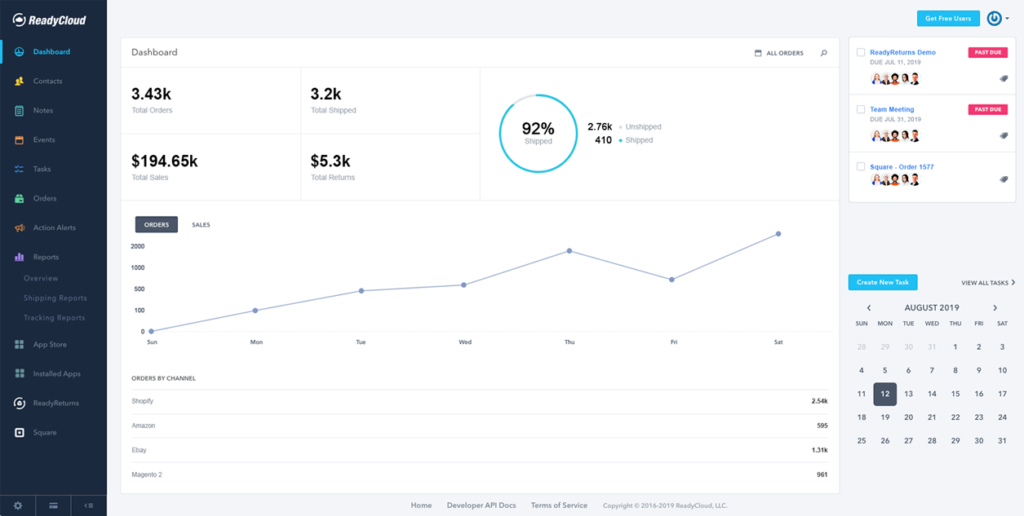
Task: Click the Fri data point on chart
Action: (x=672, y=280)
